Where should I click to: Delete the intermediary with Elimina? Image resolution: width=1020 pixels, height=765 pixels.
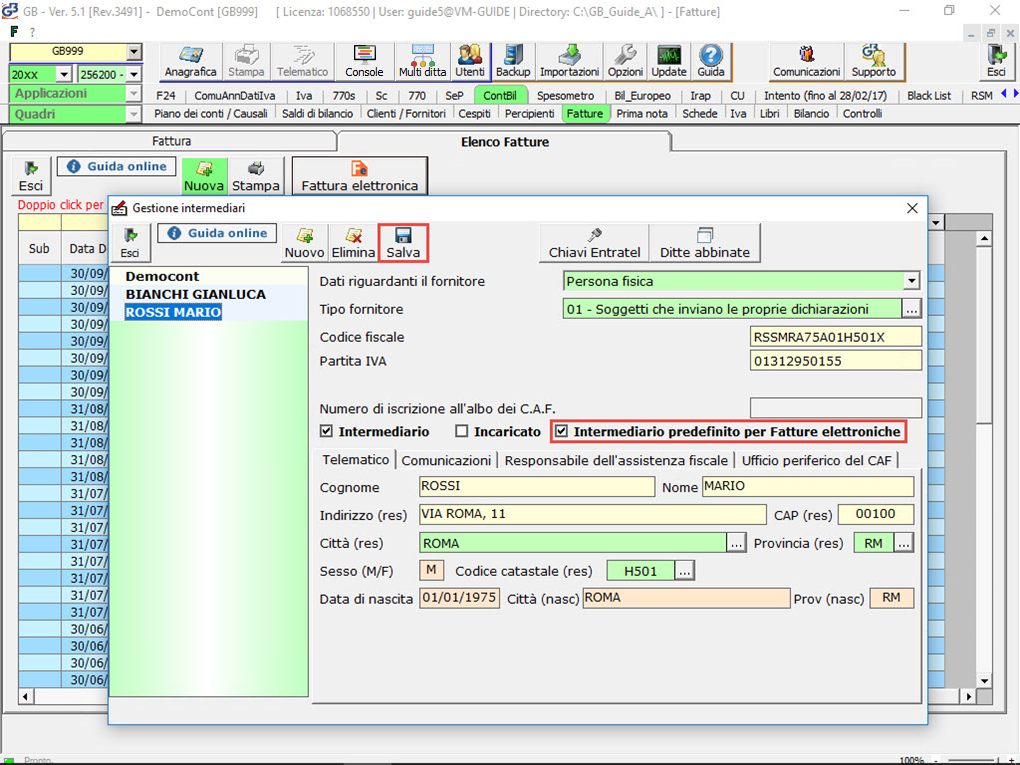[353, 242]
